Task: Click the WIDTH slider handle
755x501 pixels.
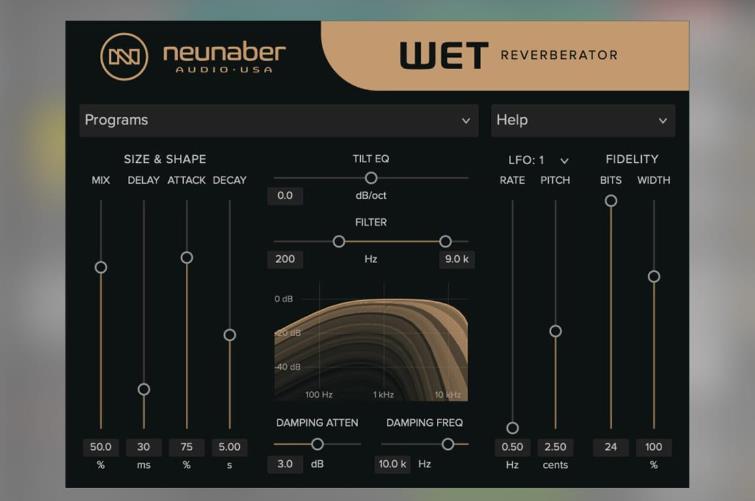Action: click(653, 276)
